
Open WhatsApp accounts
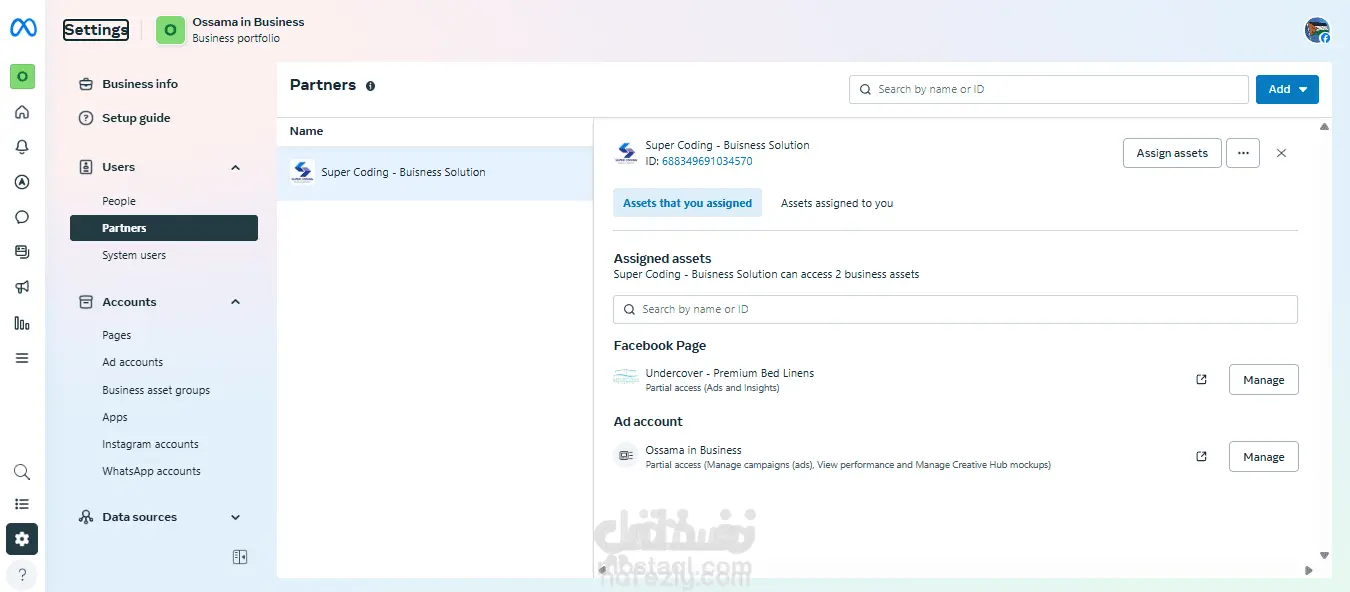[x=151, y=471]
